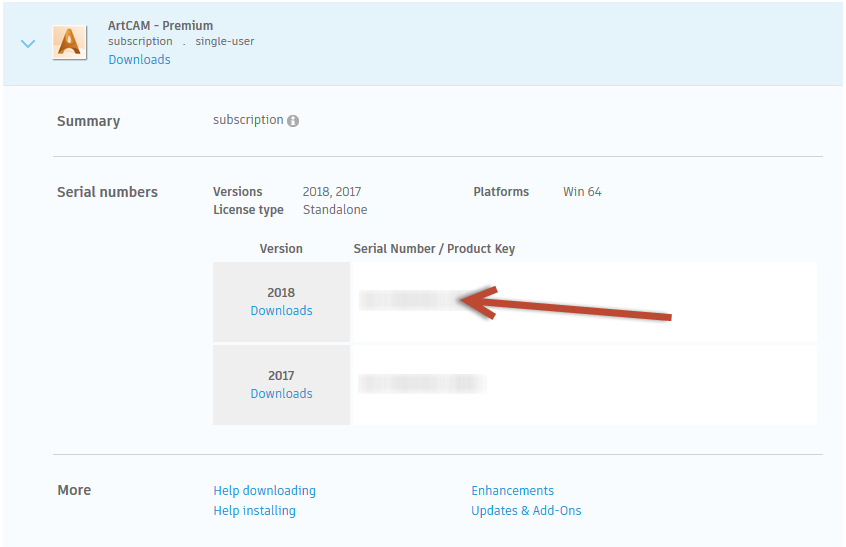The image size is (846, 547).
Task: Click the 'Version' column header
Action: click(281, 249)
